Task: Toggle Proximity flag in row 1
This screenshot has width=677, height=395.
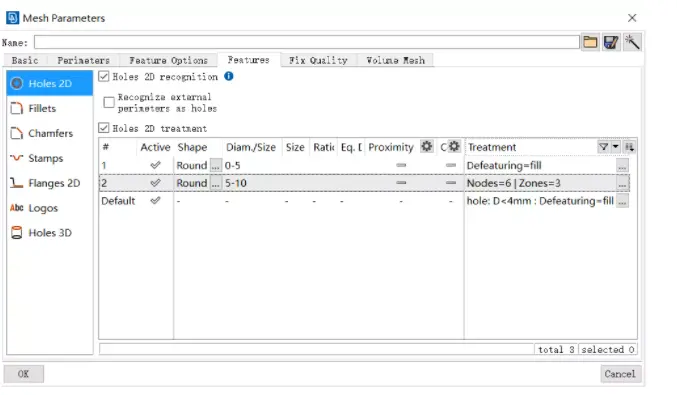Action: pyautogui.click(x=401, y=165)
